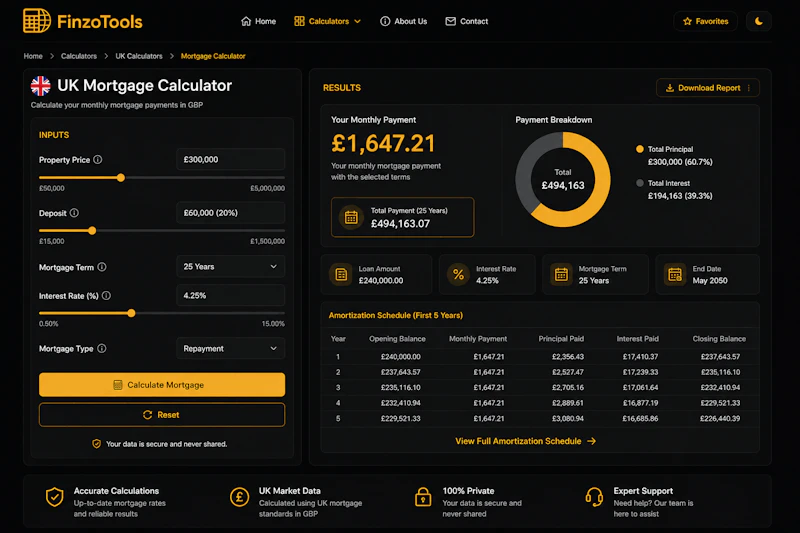
Task: Open the Calculators menu item
Action: pos(328,21)
